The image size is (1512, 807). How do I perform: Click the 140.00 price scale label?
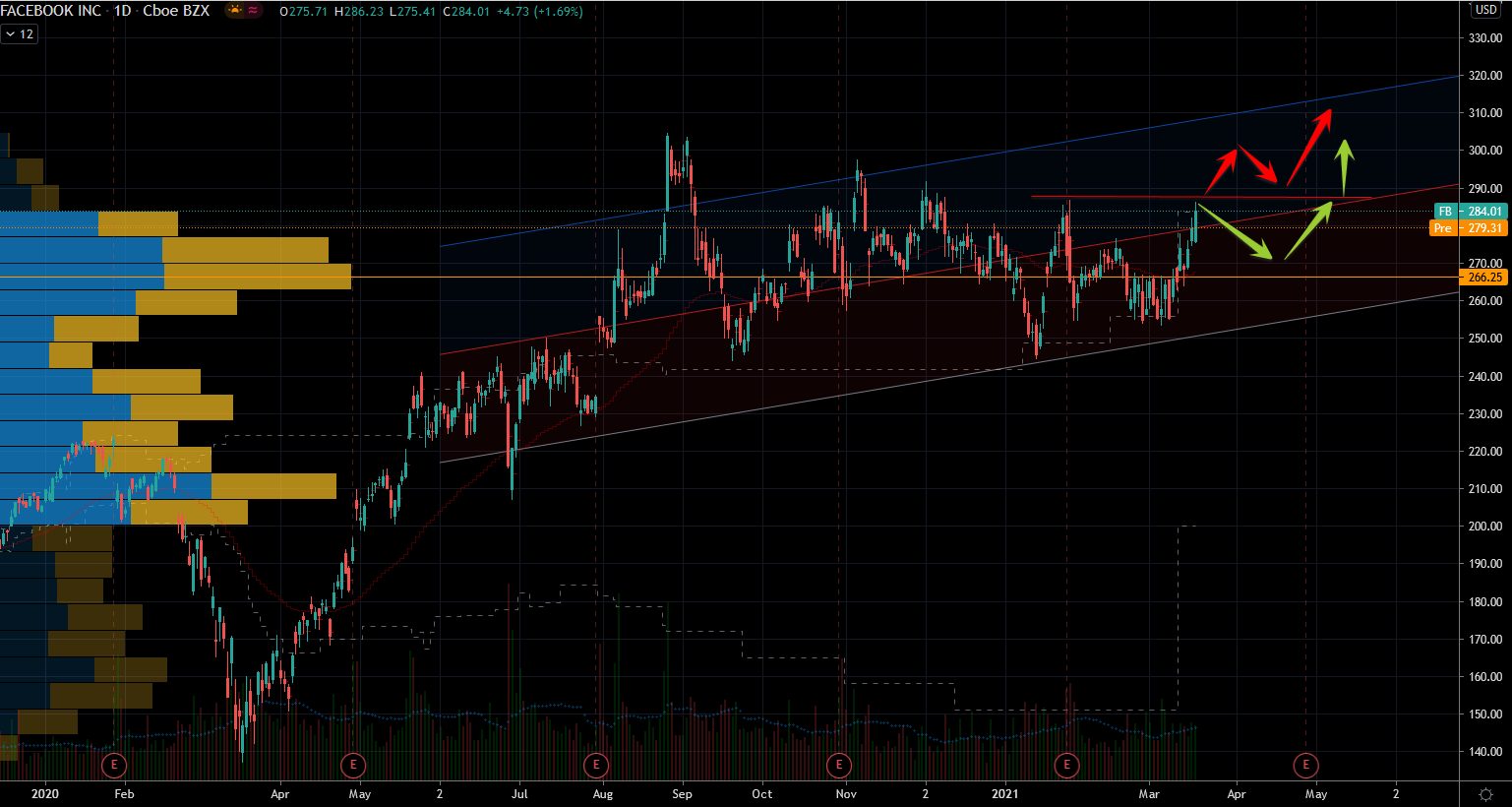[1484, 752]
